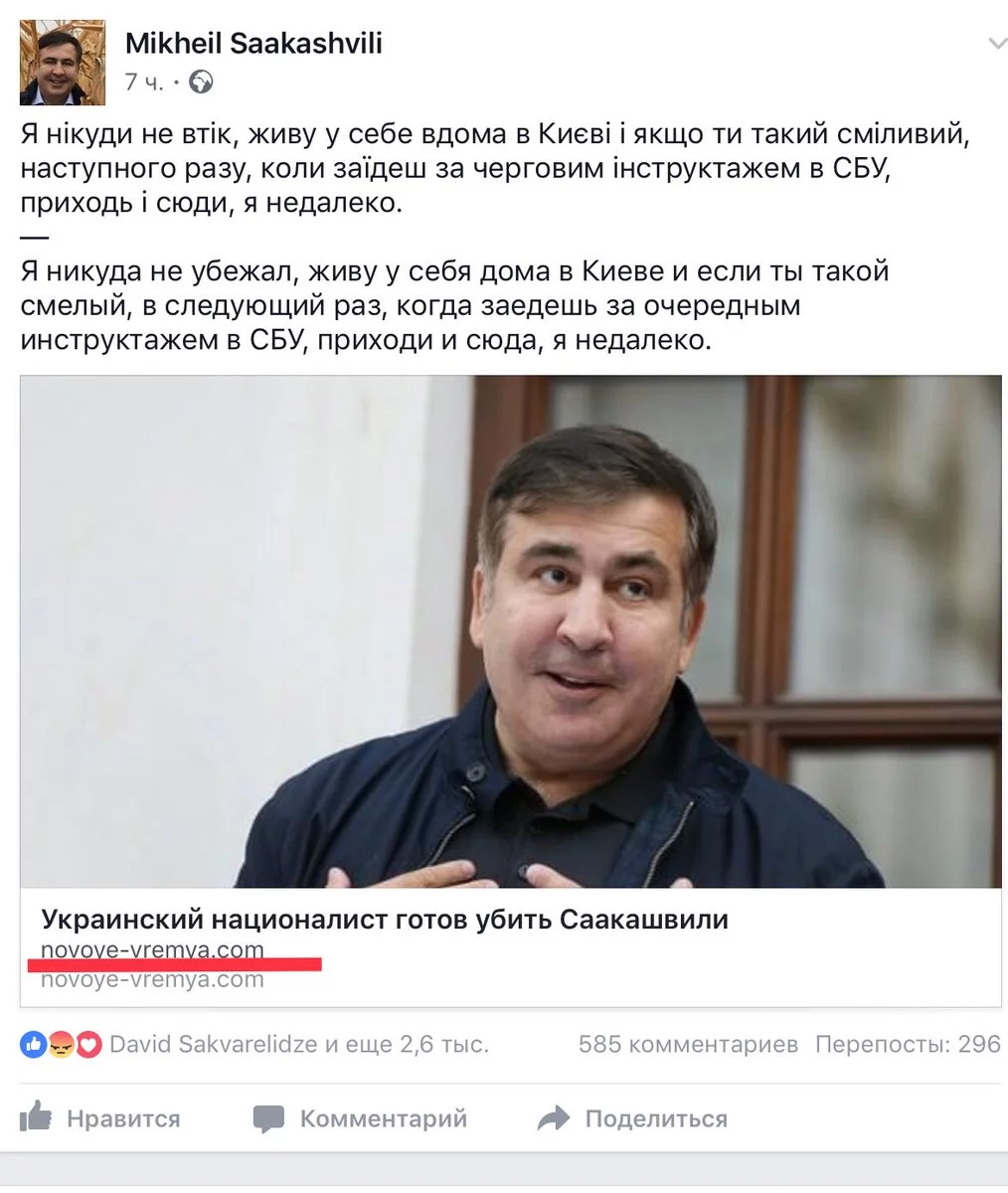Open Mikheil Saakashvili profile name link
This screenshot has height=1193, width=1008.
(x=253, y=43)
